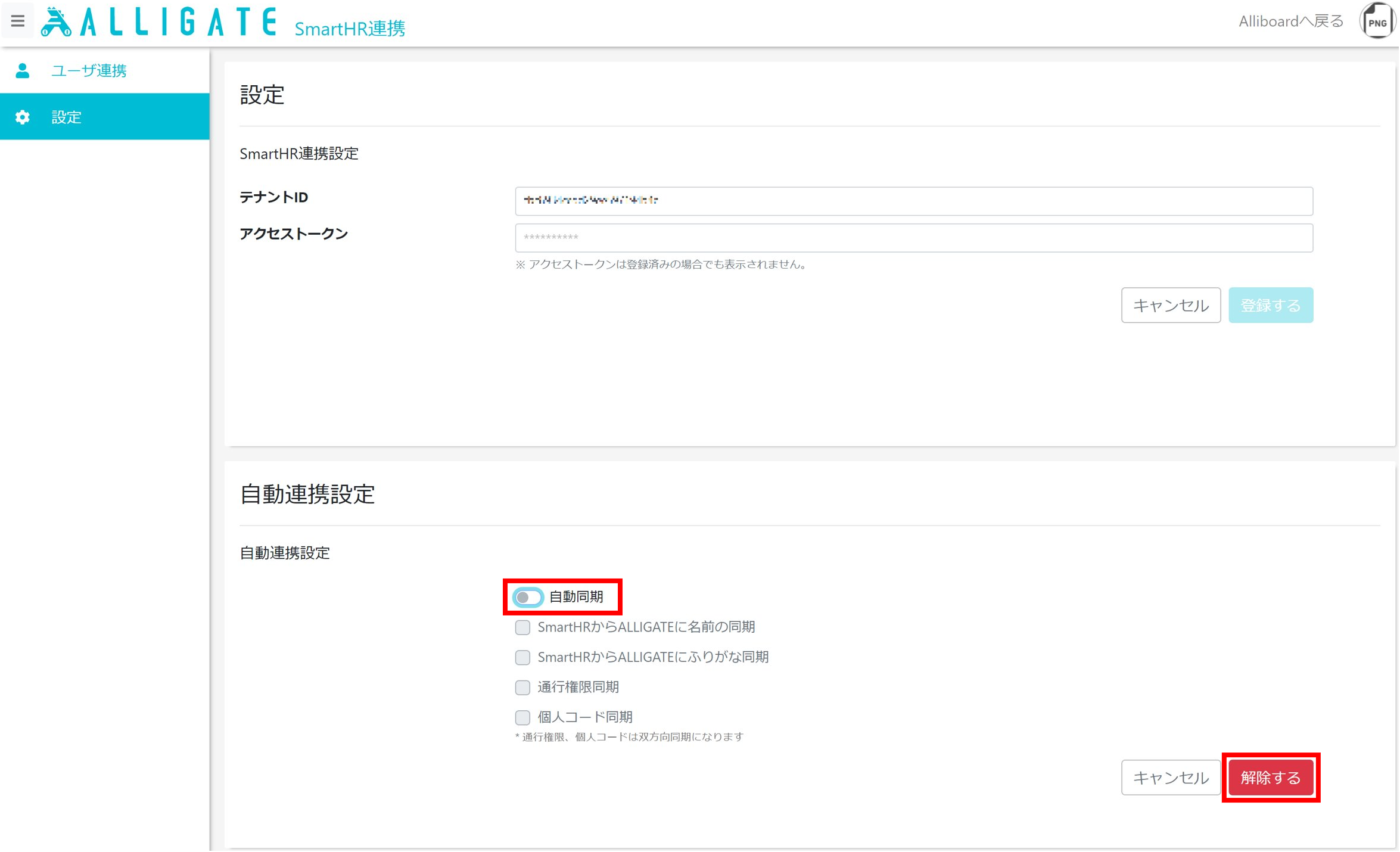Viewport: 1400px width, 852px height.
Task: Open the PNG user avatar
Action: click(1378, 21)
